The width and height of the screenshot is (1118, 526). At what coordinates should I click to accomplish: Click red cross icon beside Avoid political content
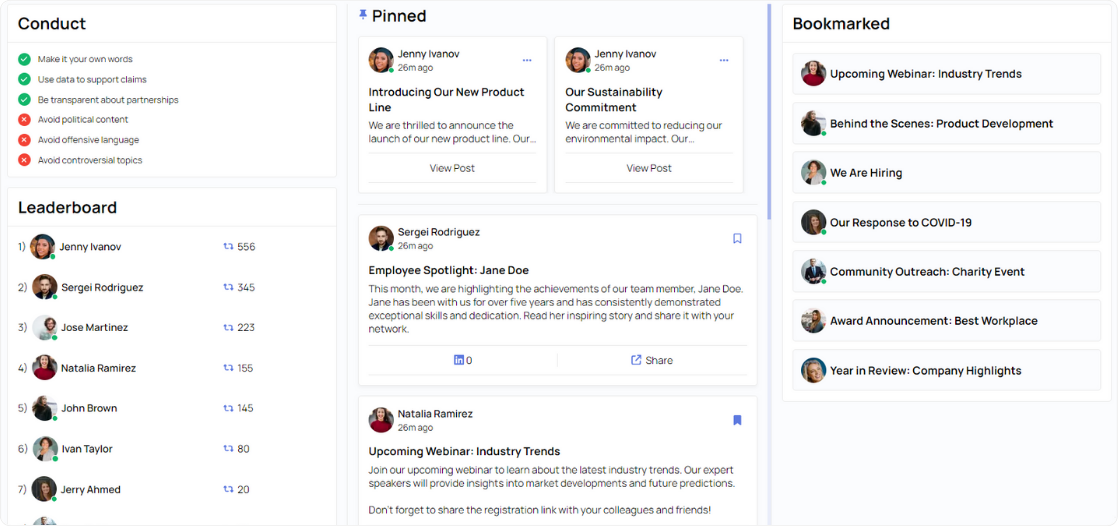tap(24, 120)
